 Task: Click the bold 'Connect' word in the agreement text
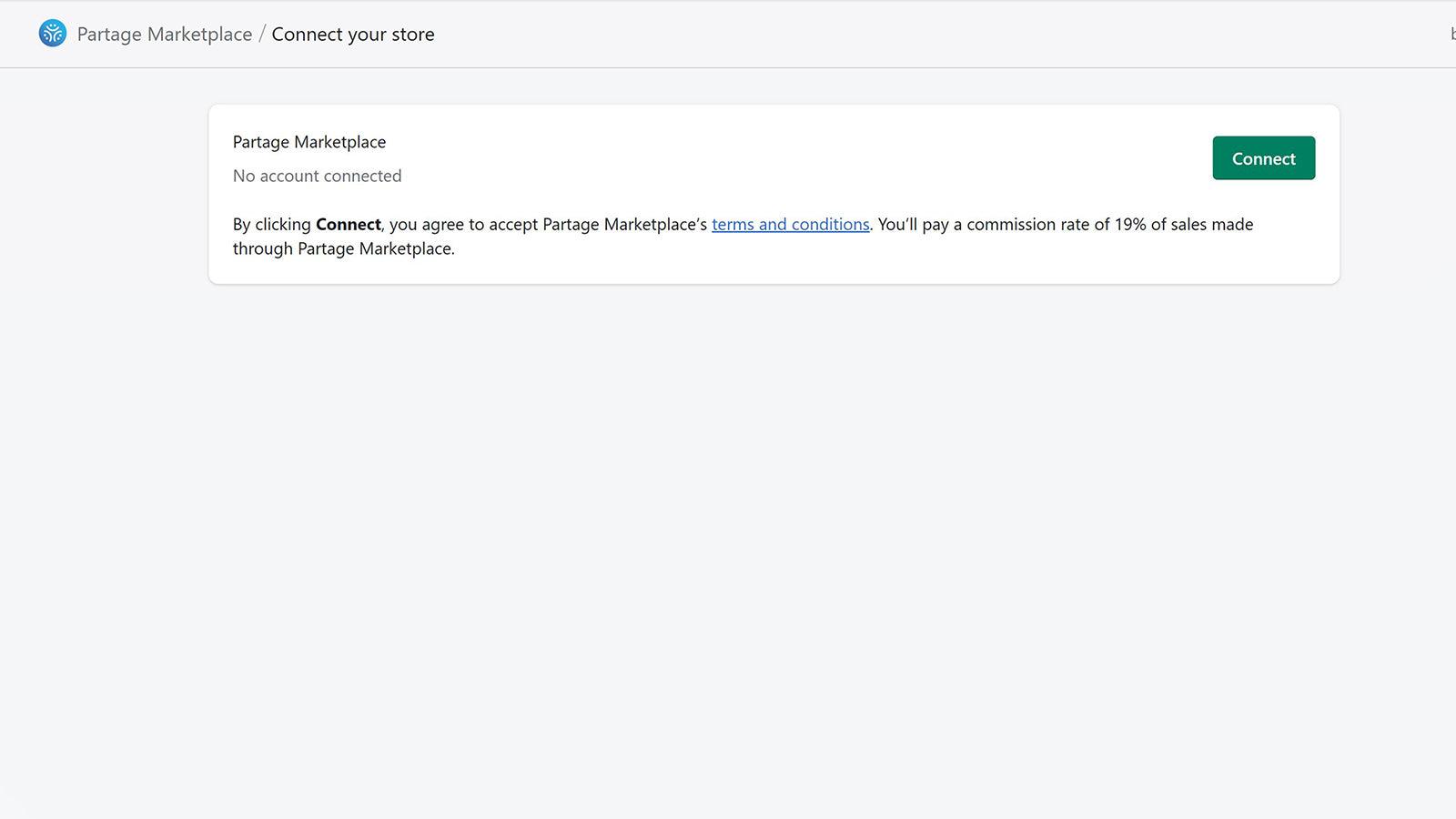click(348, 224)
